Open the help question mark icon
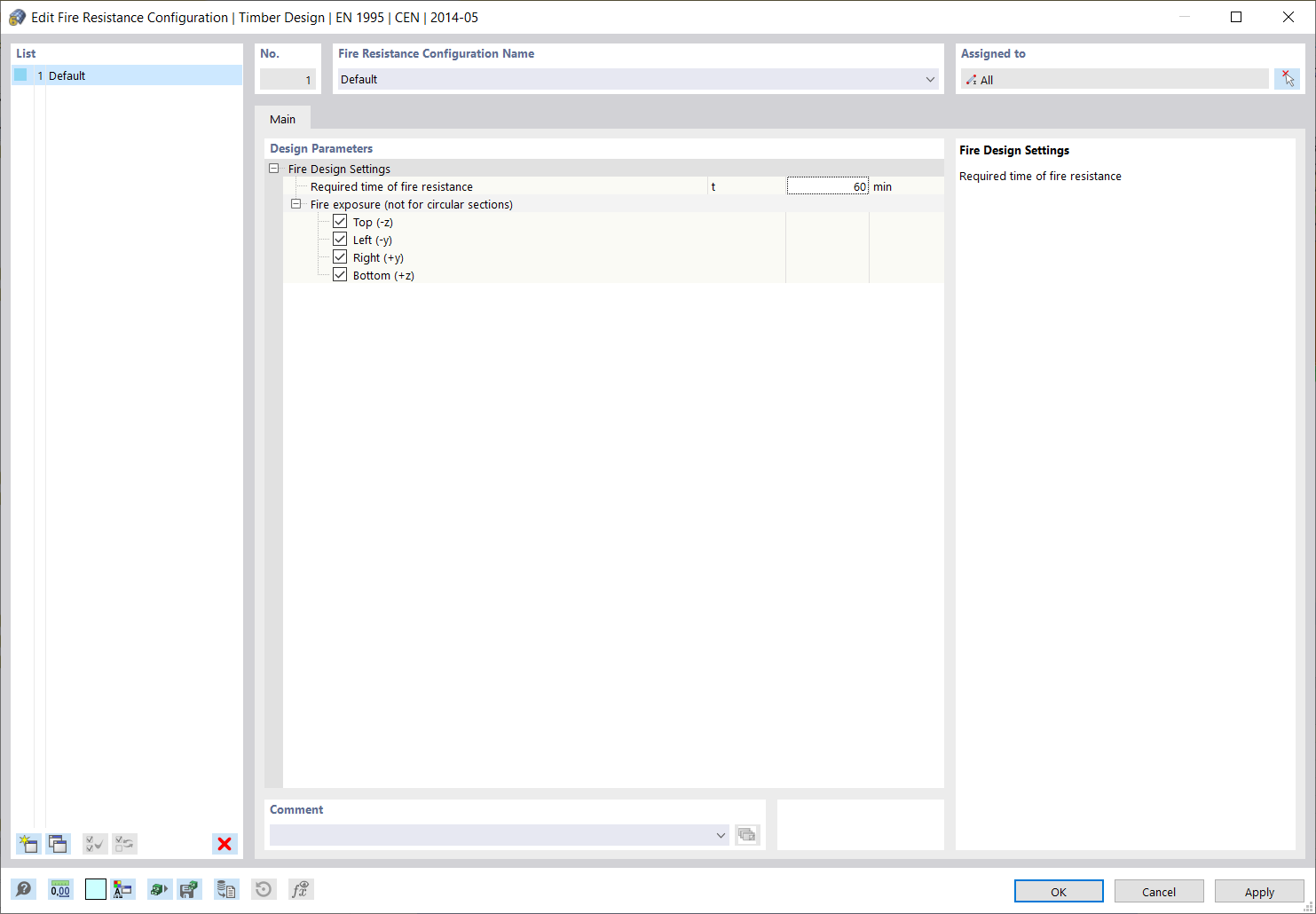This screenshot has height=914, width=1316. pyautogui.click(x=24, y=888)
